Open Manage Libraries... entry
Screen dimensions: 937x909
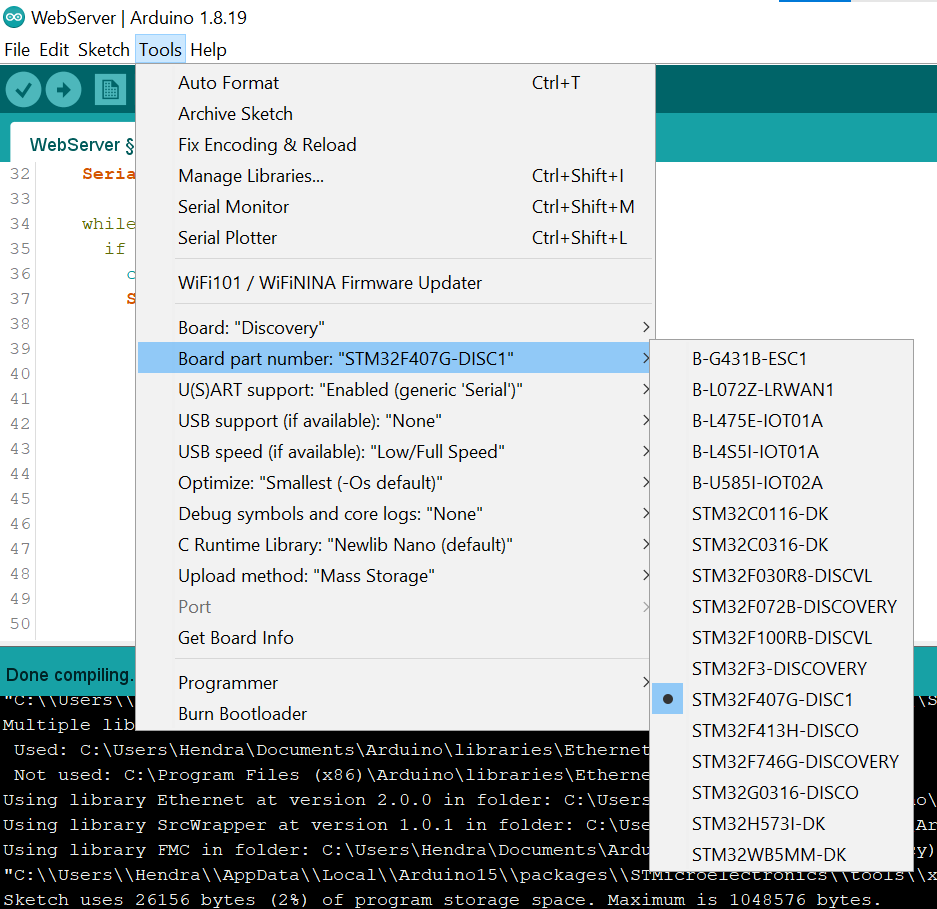coord(394,176)
